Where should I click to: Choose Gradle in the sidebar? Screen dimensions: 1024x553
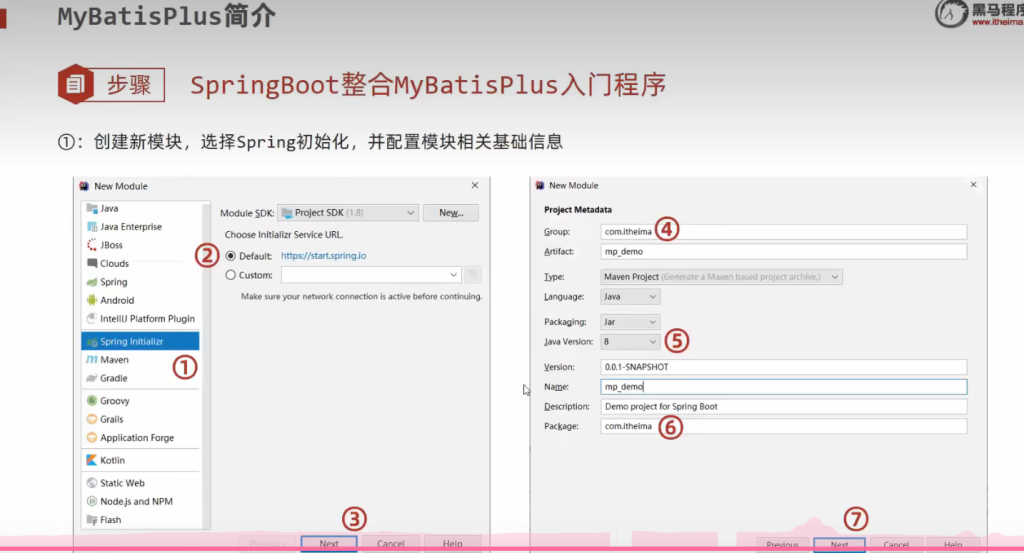coord(113,379)
